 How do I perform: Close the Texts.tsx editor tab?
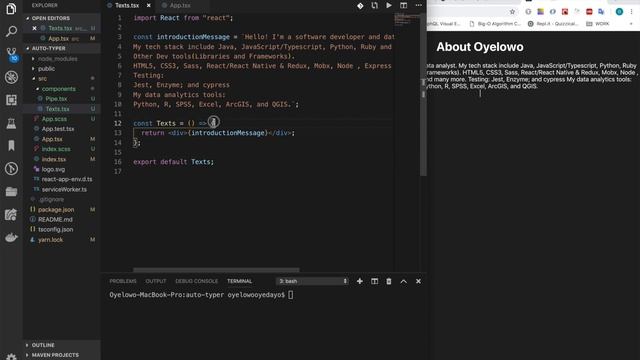(x=149, y=5)
